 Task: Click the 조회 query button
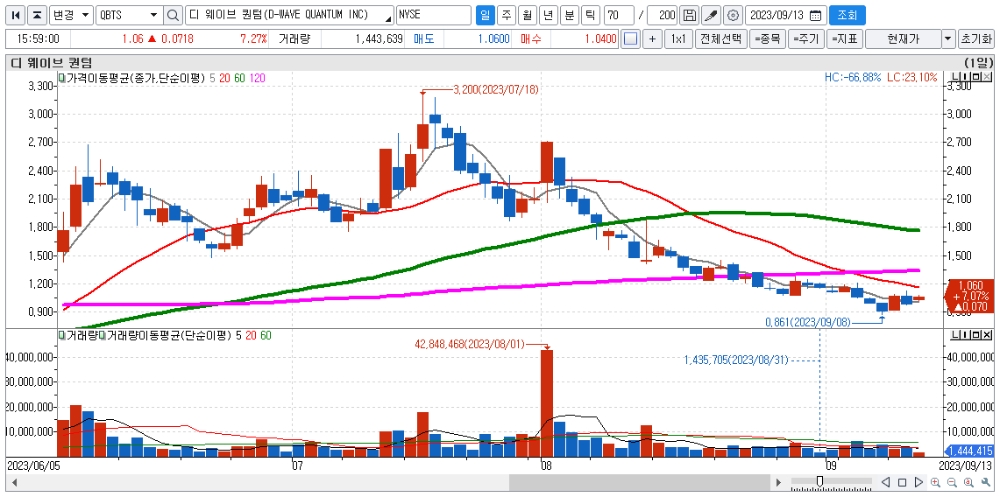848,15
